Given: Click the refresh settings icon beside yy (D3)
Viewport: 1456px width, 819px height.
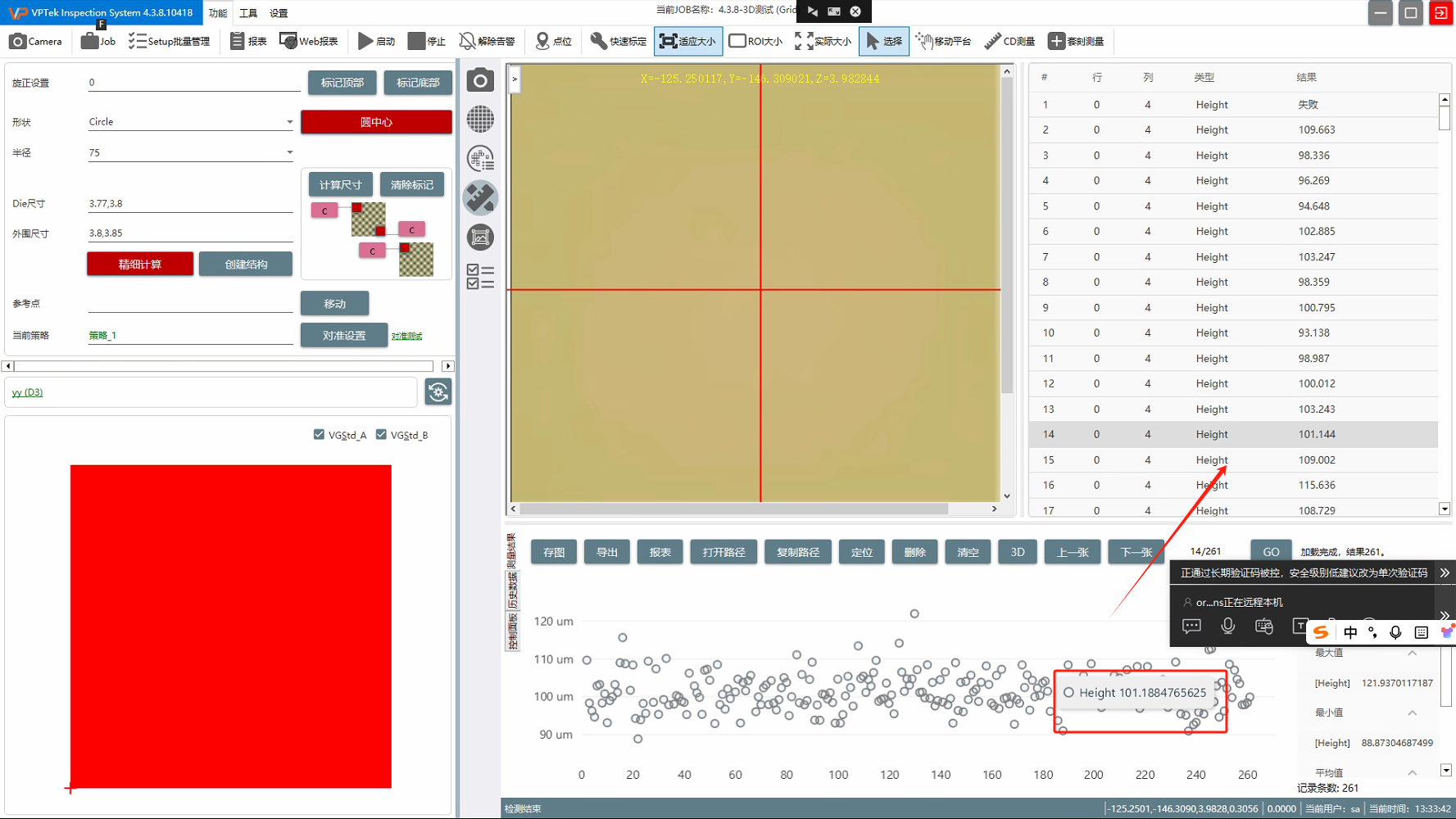Looking at the screenshot, I should [x=438, y=392].
